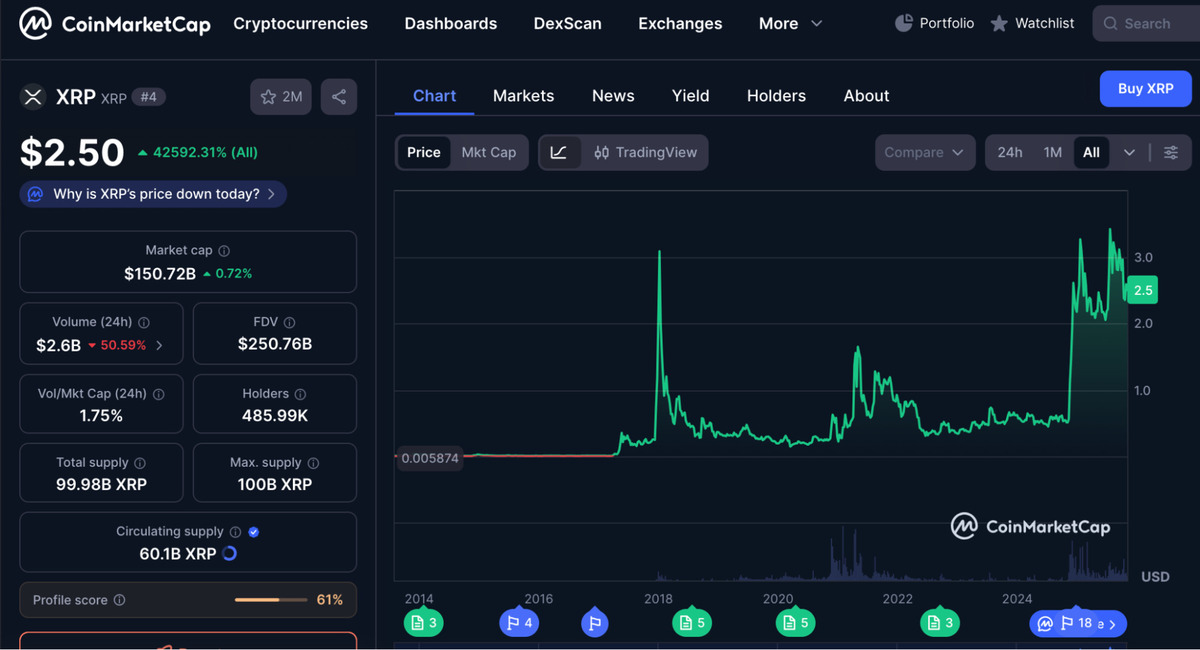Switch to line chart view icon
Image resolution: width=1200 pixels, height=650 pixels.
559,152
